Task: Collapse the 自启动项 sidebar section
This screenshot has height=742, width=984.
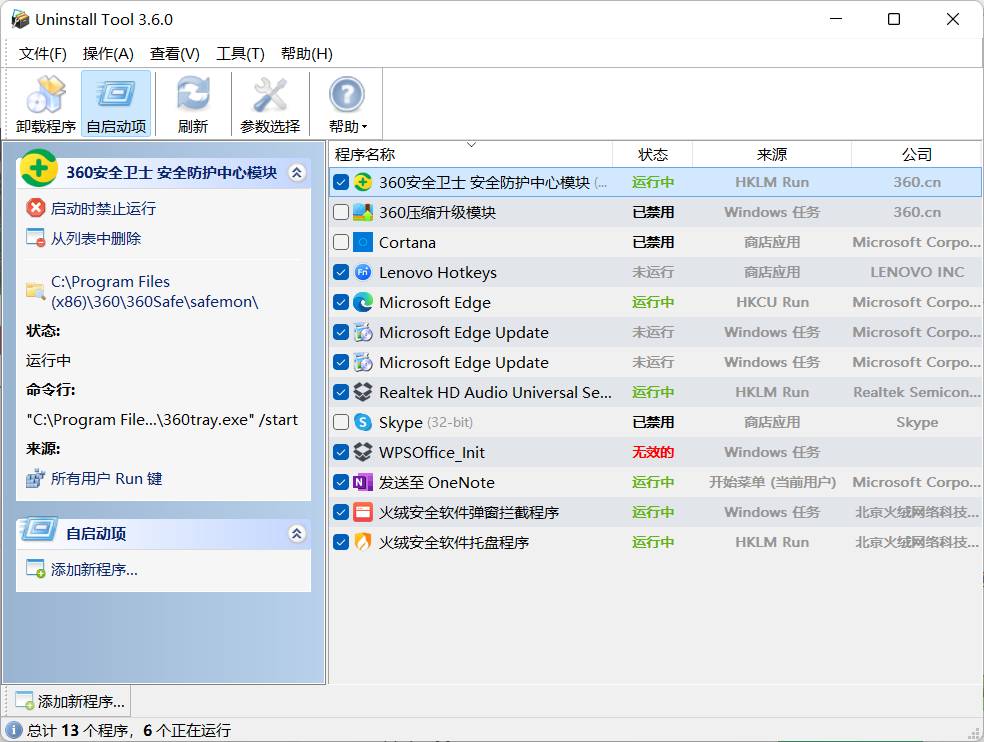Action: click(296, 534)
